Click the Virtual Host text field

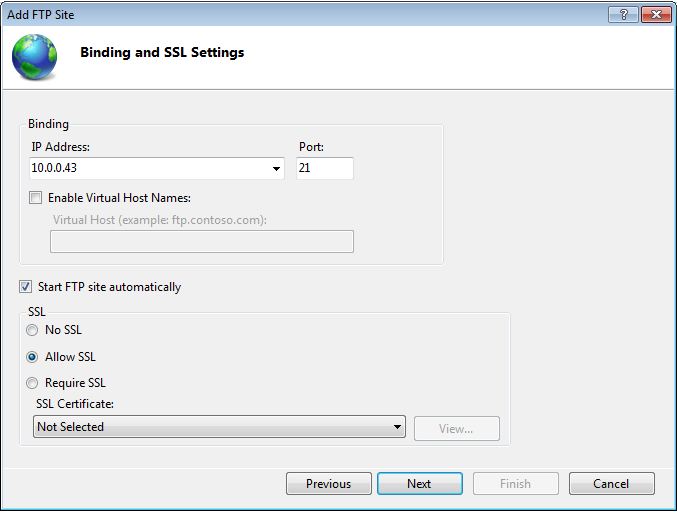(202, 241)
